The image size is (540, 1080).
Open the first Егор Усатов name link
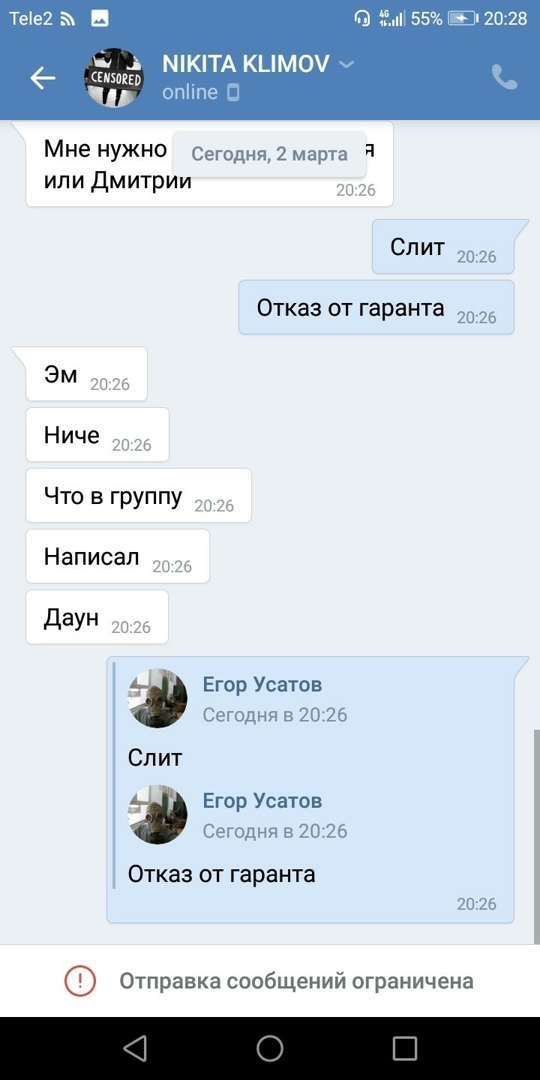[262, 685]
